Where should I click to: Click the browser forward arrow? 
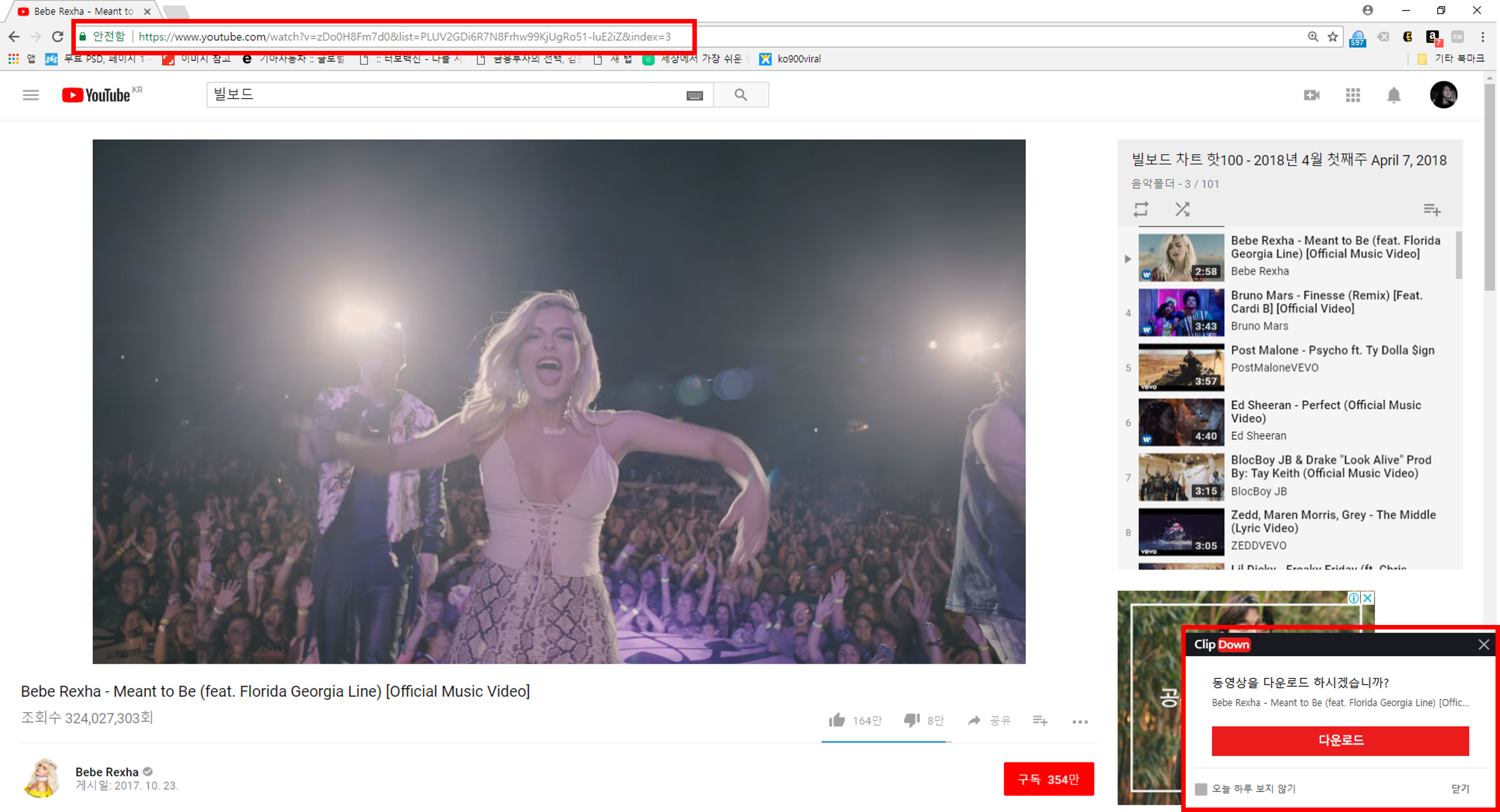pos(35,37)
